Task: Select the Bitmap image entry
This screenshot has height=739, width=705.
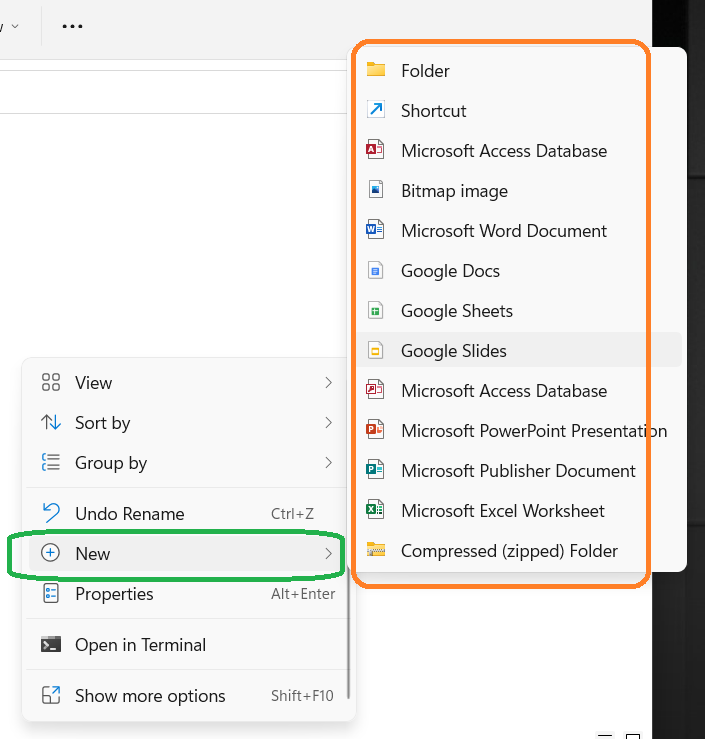Action: (x=519, y=191)
